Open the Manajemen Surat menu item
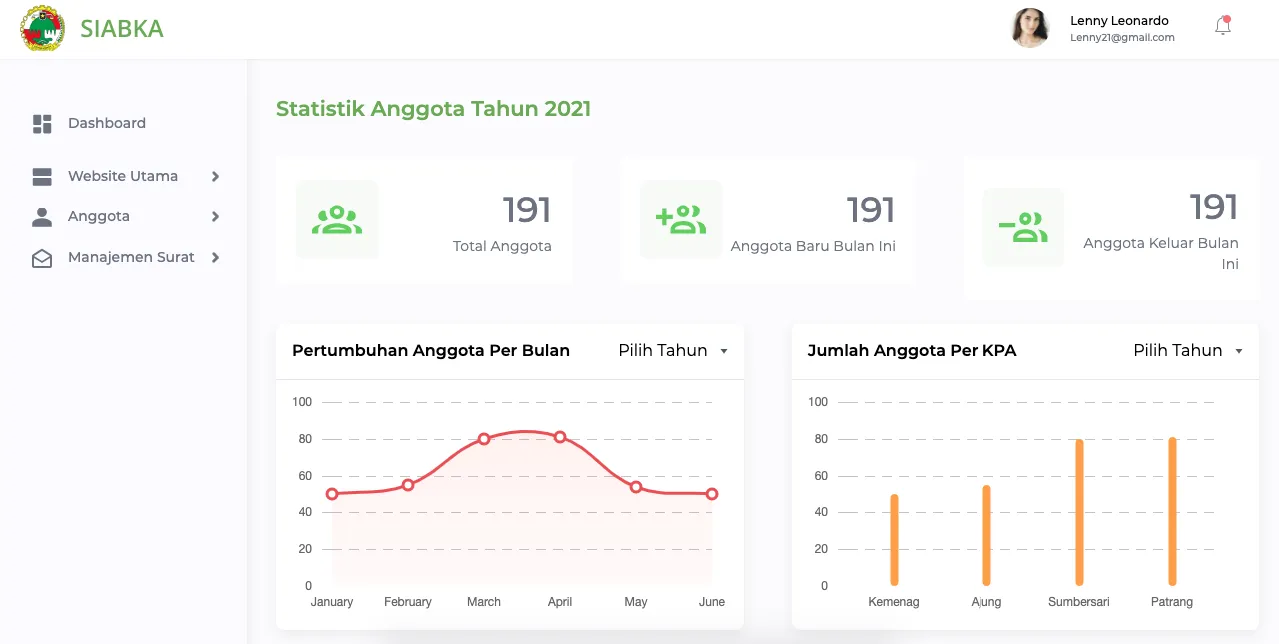The height and width of the screenshot is (644, 1279). pos(131,257)
